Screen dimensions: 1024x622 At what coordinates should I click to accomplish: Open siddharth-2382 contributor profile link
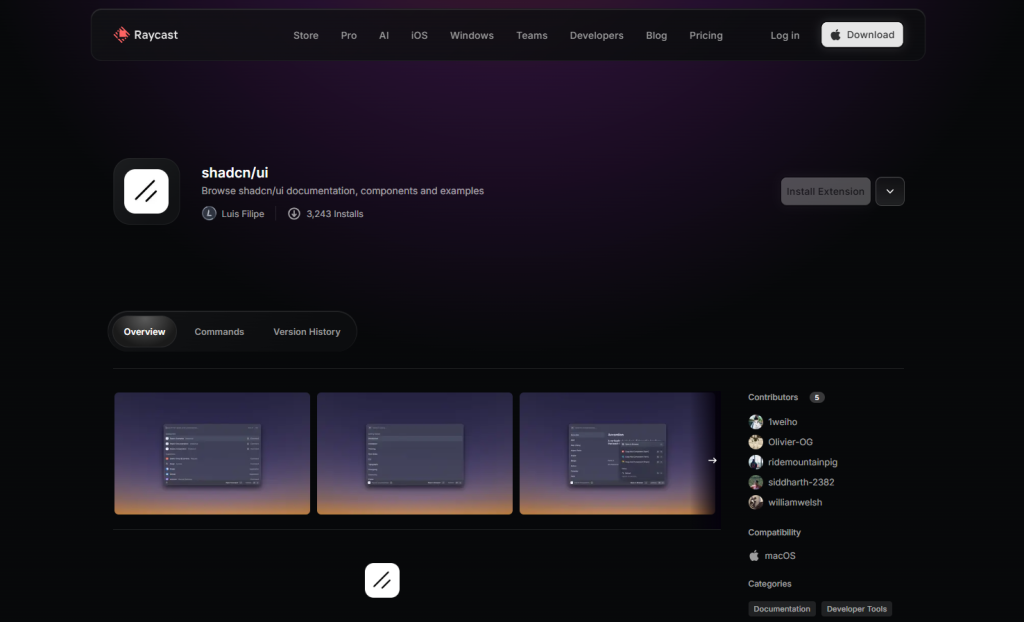(801, 482)
